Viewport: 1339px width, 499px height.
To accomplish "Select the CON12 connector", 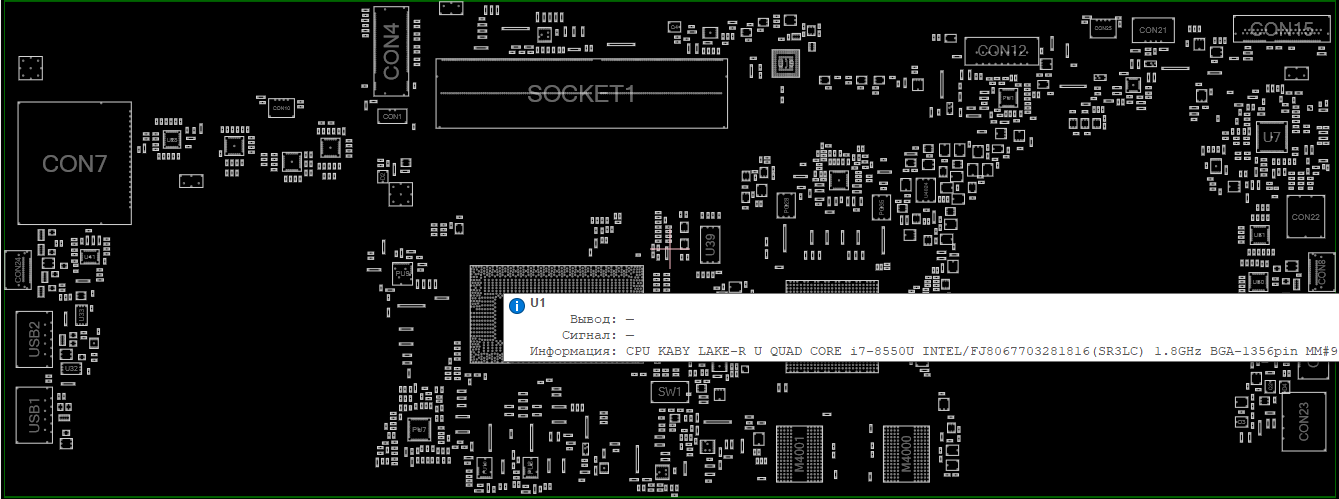I will pos(1002,50).
